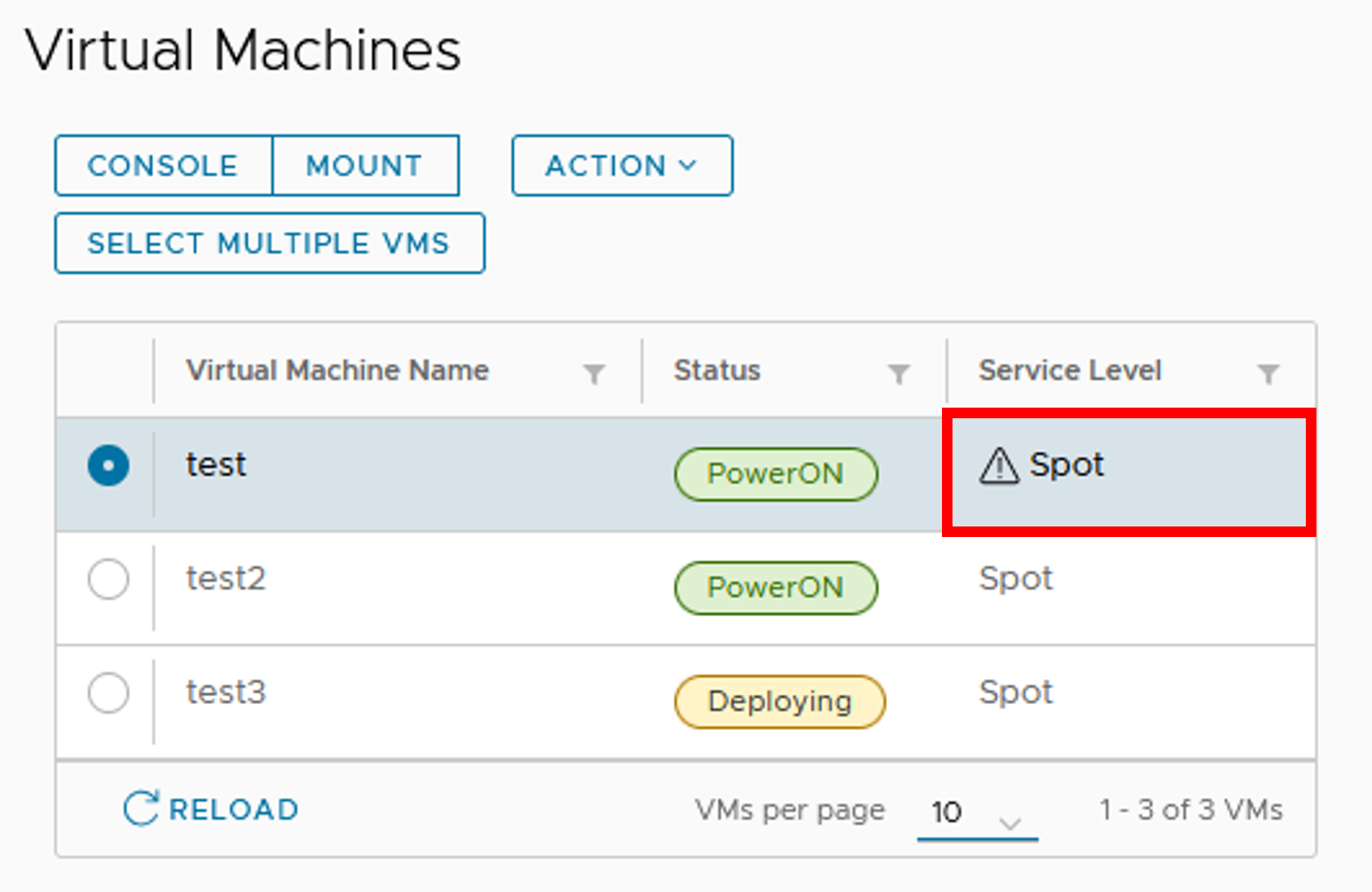Click the PowerON badge for test2

click(x=775, y=587)
